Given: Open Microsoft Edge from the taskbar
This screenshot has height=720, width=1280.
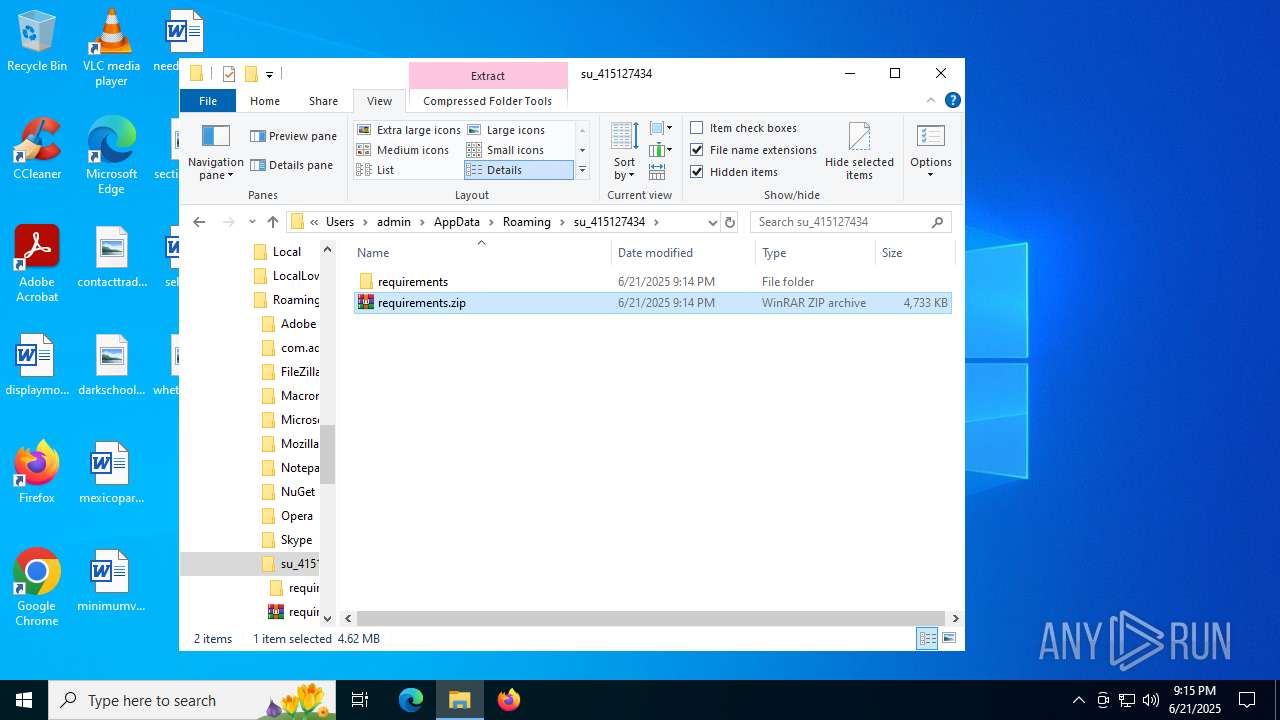Looking at the screenshot, I should (x=411, y=700).
